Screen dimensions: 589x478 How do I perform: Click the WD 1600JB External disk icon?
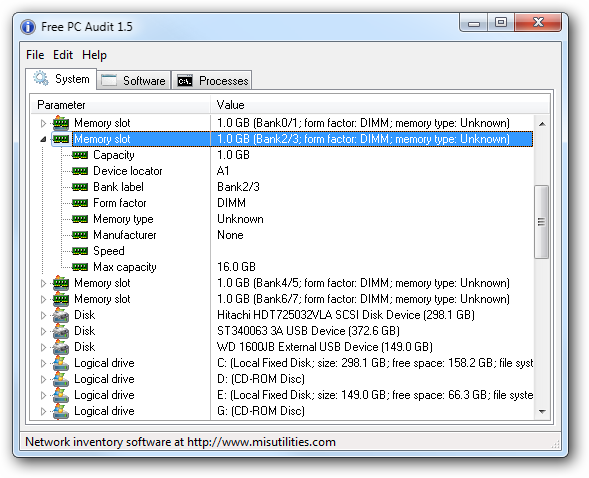(60, 347)
